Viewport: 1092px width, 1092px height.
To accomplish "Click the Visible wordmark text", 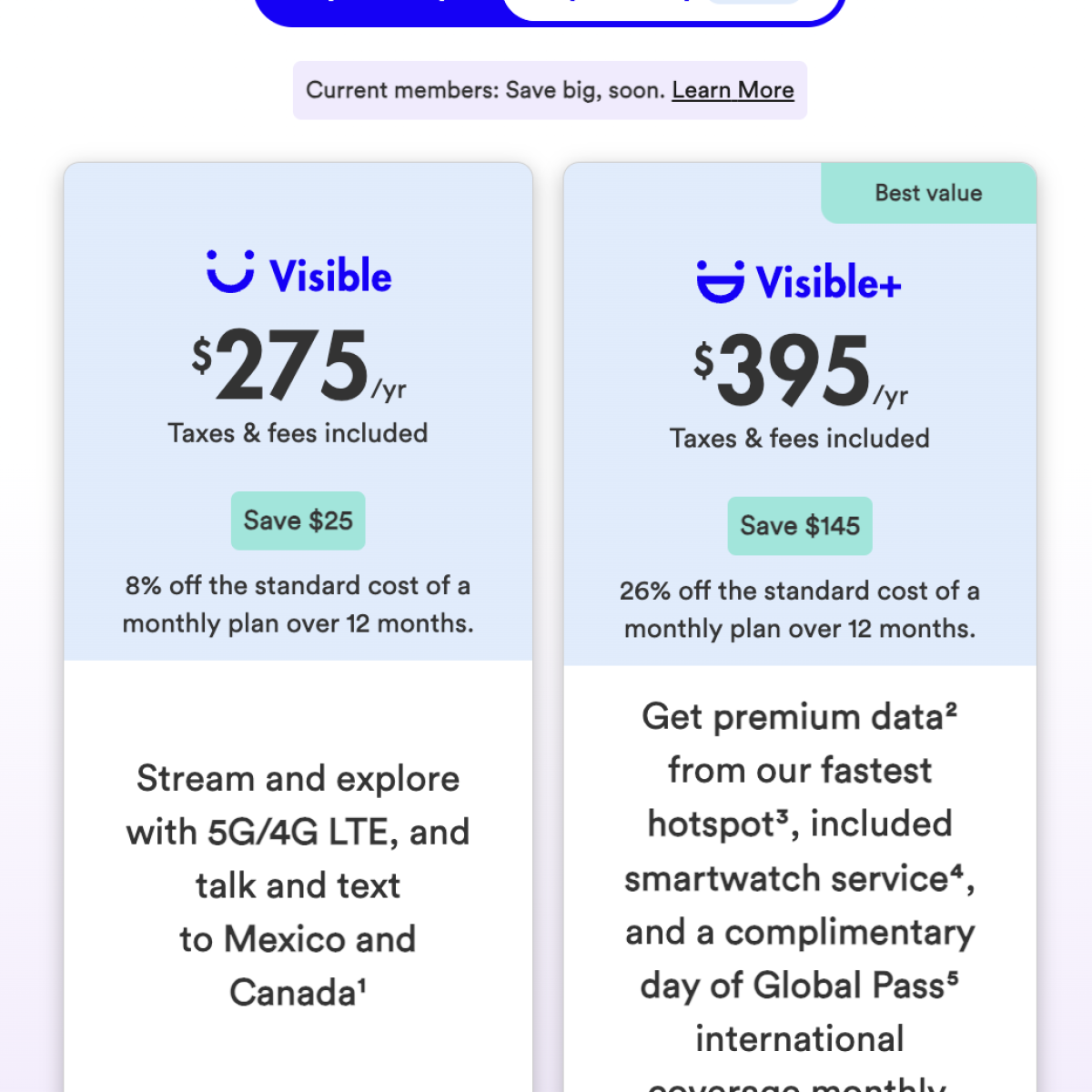I will pos(330,276).
